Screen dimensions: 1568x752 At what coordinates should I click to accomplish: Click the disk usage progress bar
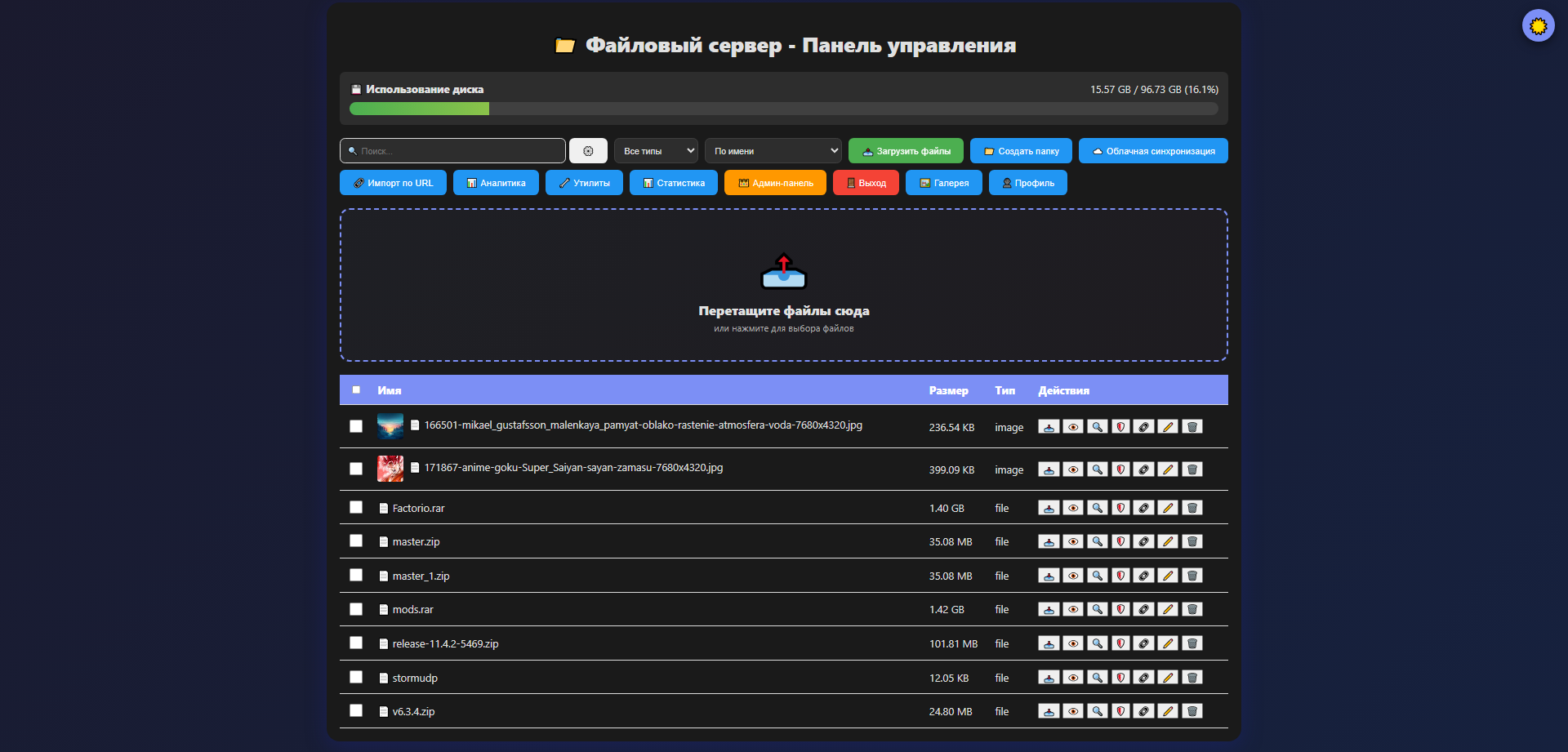(x=783, y=109)
